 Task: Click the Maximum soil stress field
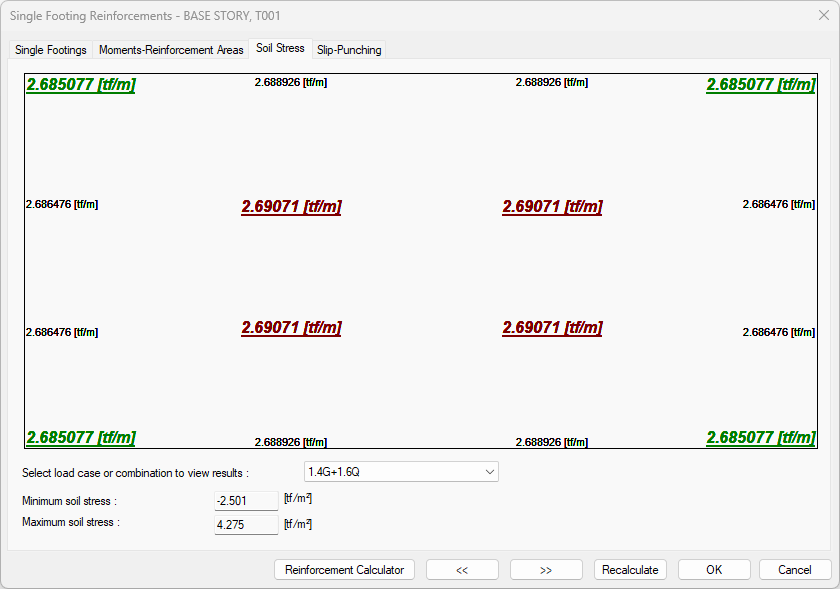246,524
